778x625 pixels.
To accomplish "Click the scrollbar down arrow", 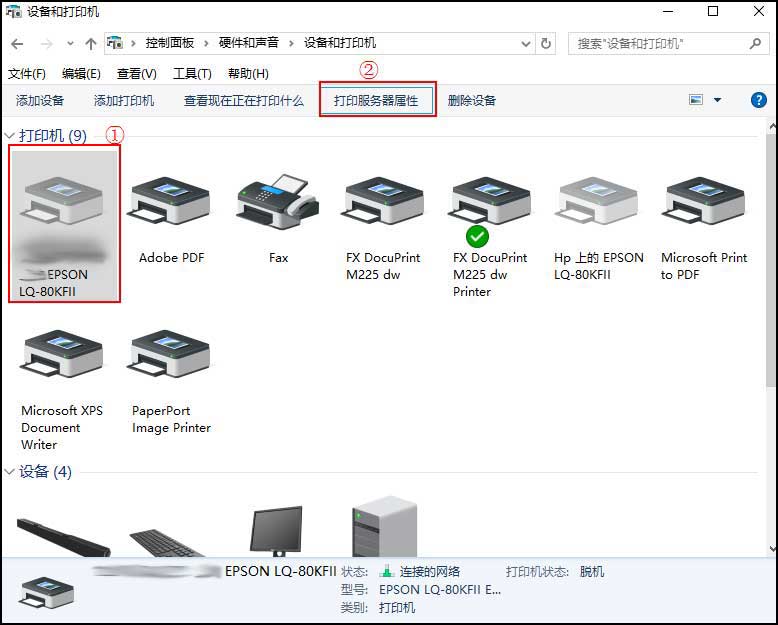I will (772, 549).
